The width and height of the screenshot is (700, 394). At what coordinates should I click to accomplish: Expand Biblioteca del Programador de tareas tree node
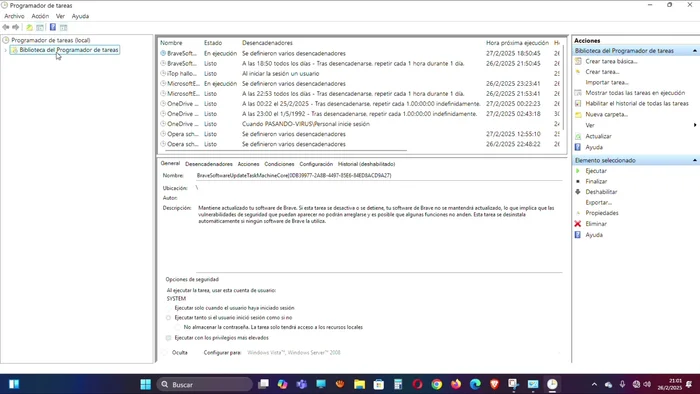5,50
